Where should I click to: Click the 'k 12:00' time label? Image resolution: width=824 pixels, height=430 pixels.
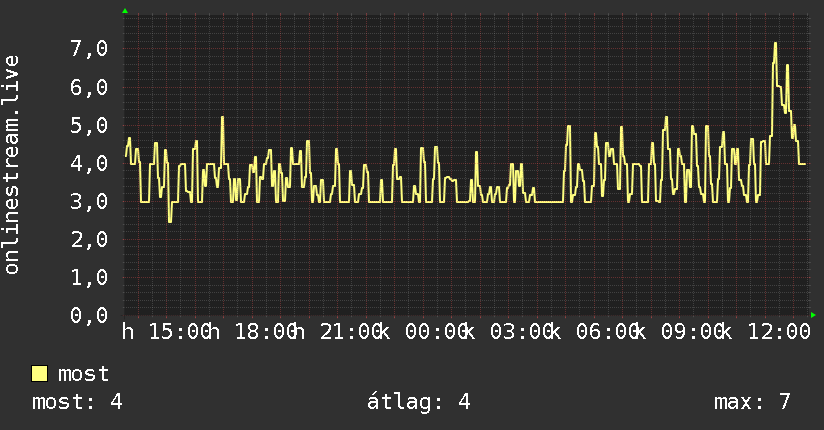click(x=765, y=332)
